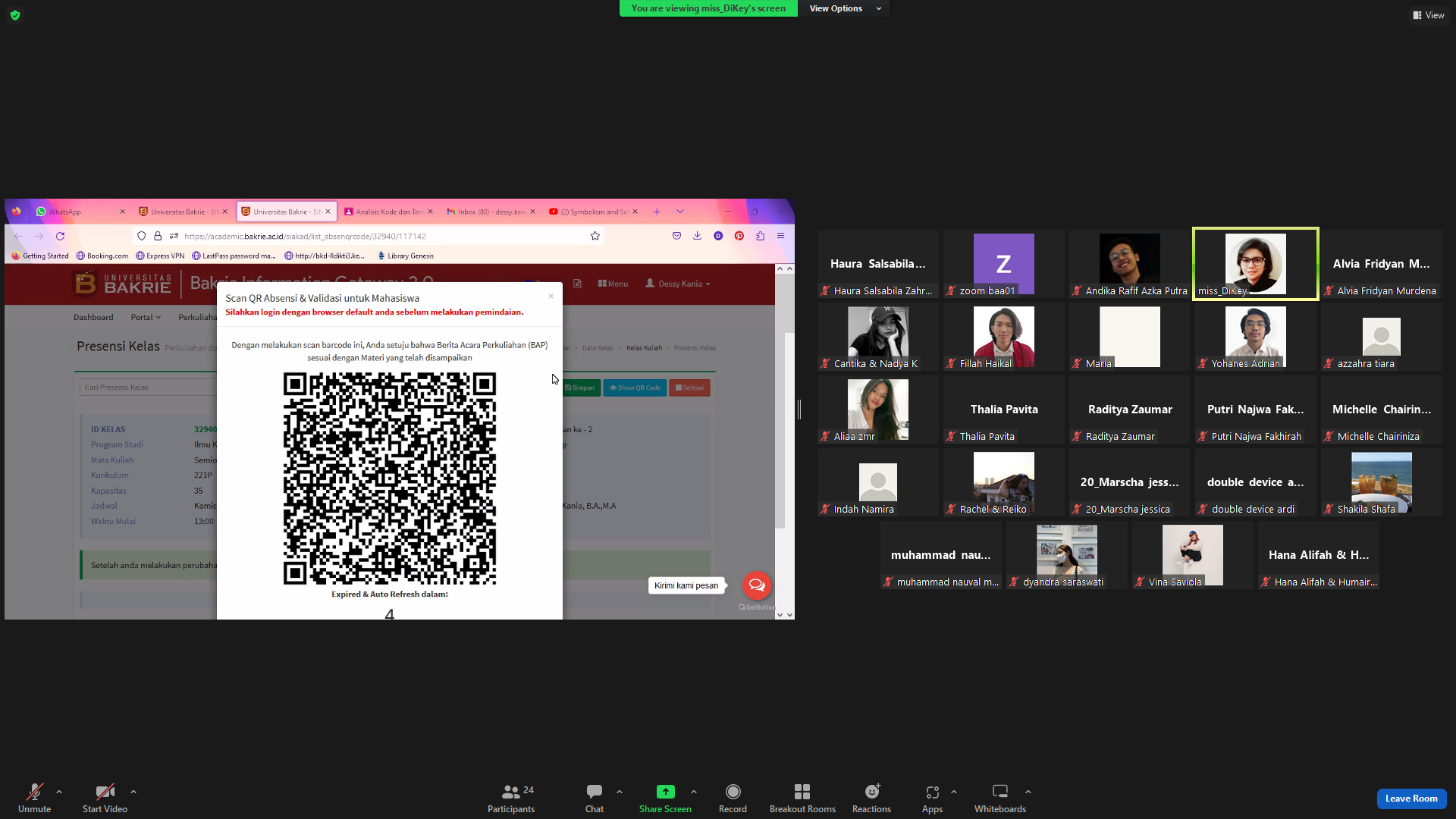Expand the arrow beside Whiteboards
Viewport: 1456px width, 819px height.
click(x=1028, y=792)
